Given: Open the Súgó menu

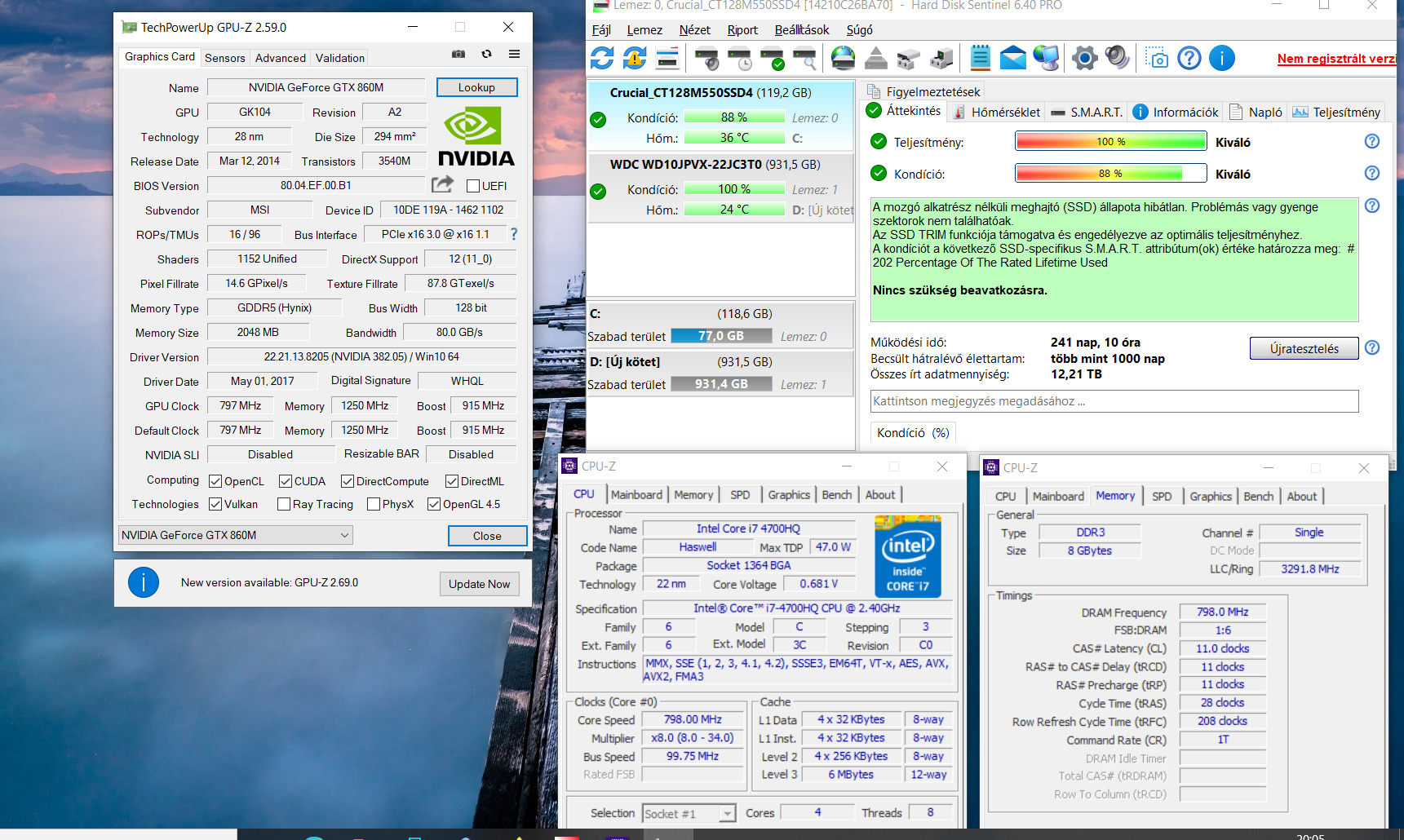Looking at the screenshot, I should 860,30.
